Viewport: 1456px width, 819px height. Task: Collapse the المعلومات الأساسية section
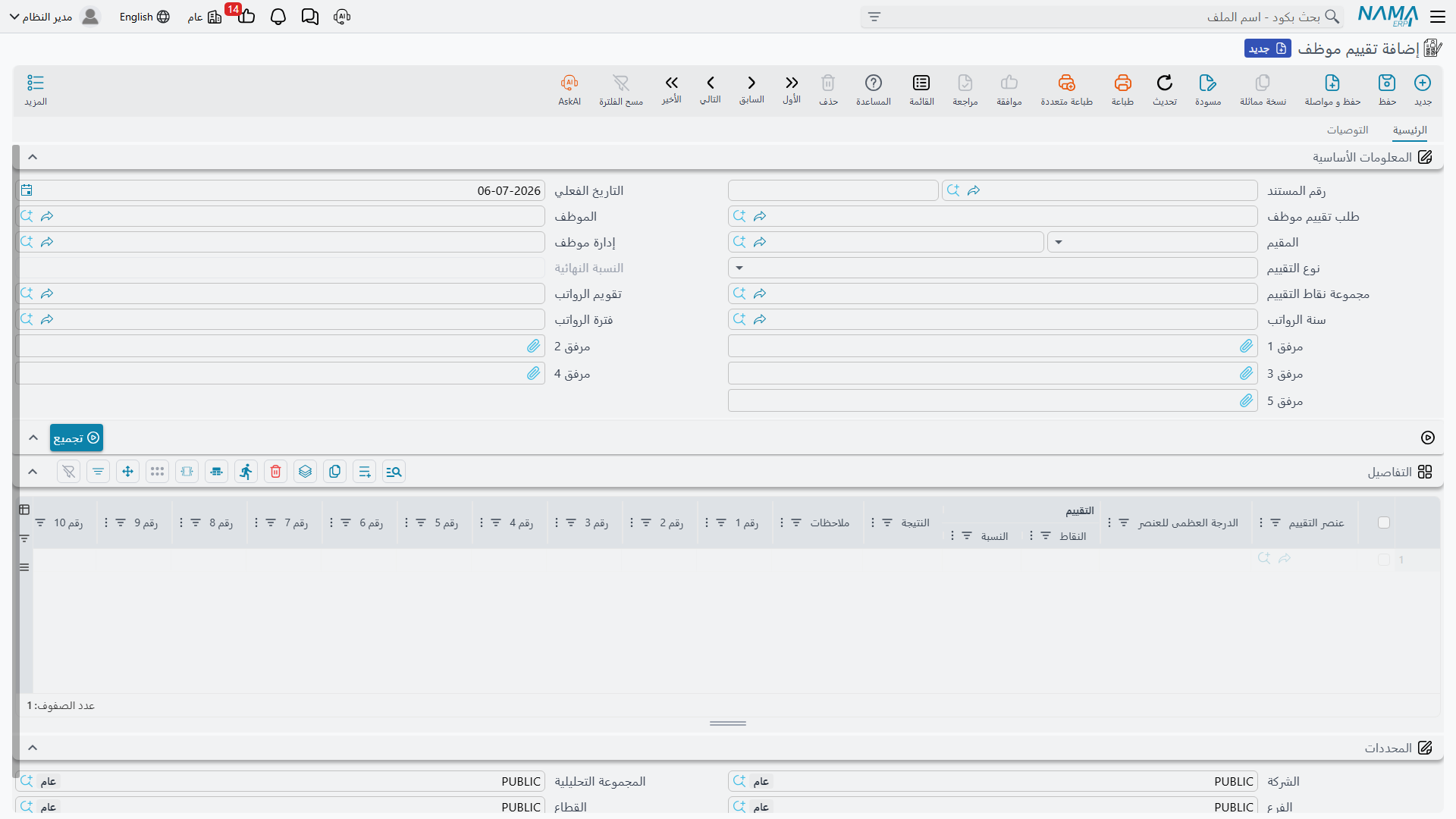tap(33, 157)
